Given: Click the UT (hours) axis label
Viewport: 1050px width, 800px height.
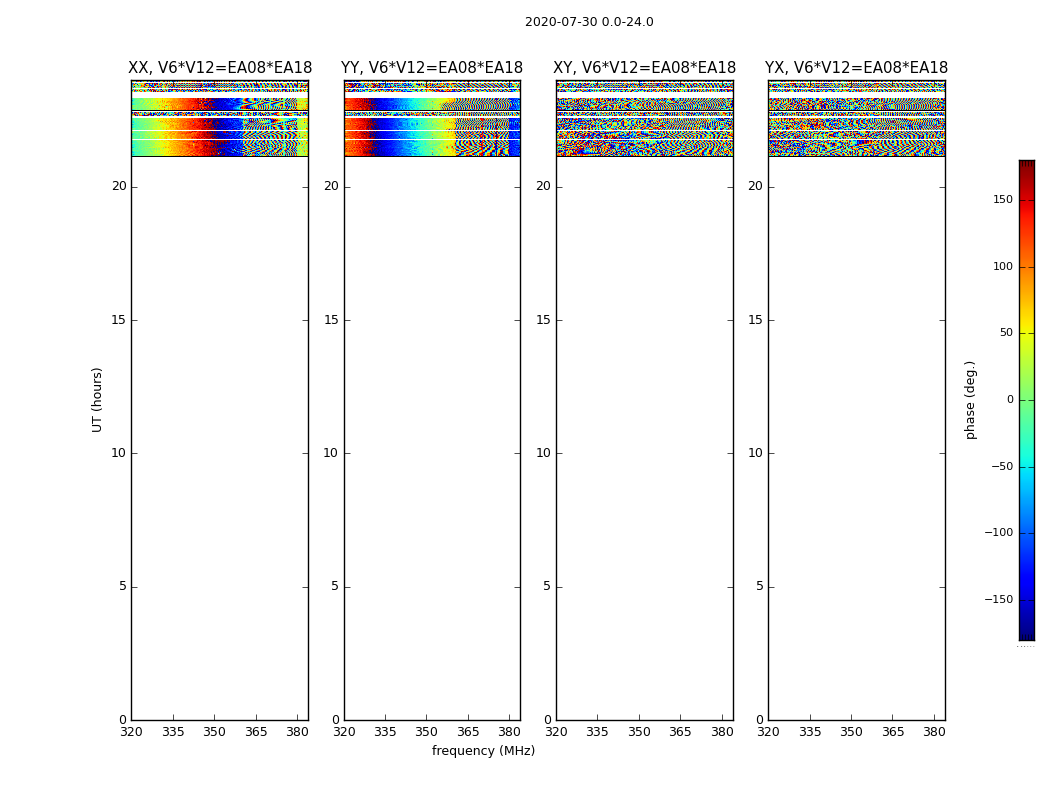Looking at the screenshot, I should tap(98, 399).
